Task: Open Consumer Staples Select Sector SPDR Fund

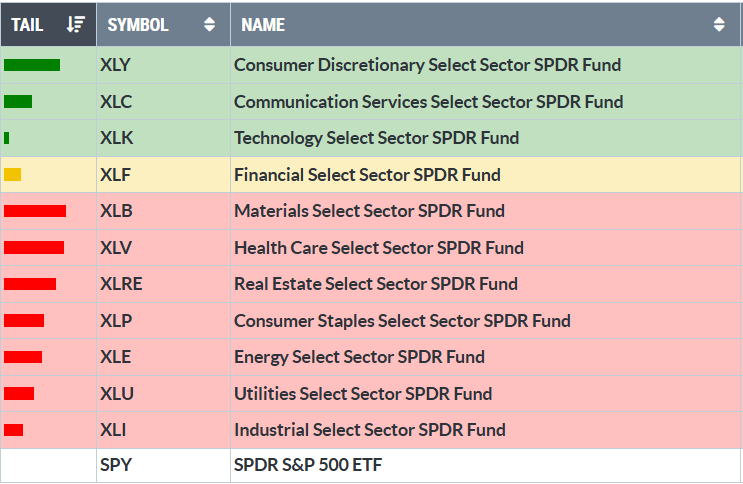Action: [402, 321]
